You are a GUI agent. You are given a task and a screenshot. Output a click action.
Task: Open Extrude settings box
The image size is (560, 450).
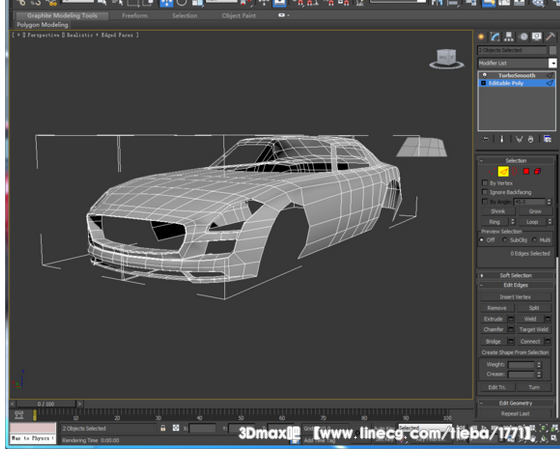coord(511,319)
